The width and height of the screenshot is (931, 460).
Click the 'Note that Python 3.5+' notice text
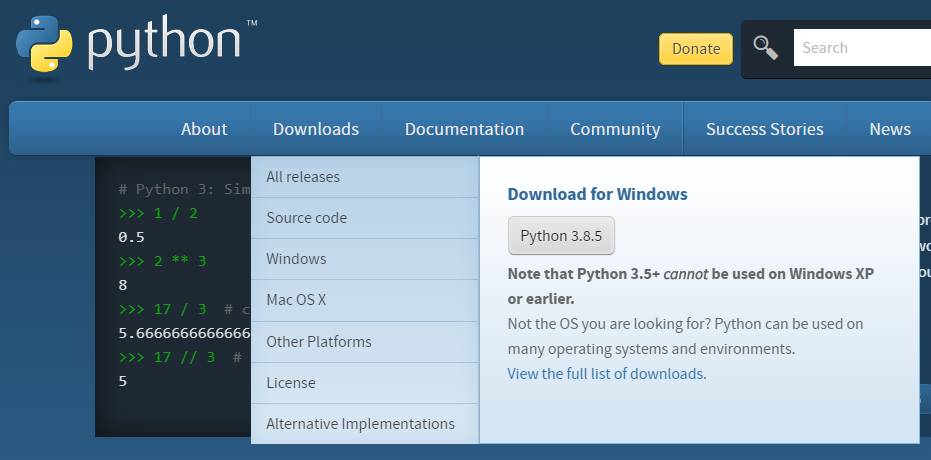691,286
